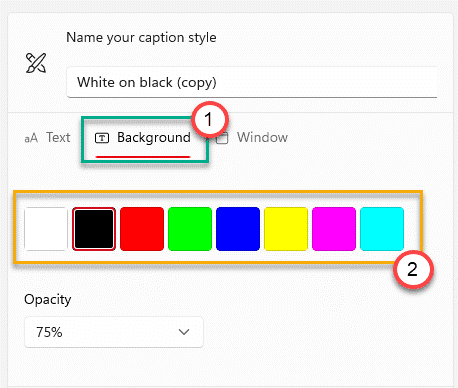This screenshot has height=388, width=458.
Task: Pick the red color swatch
Action: point(142,229)
